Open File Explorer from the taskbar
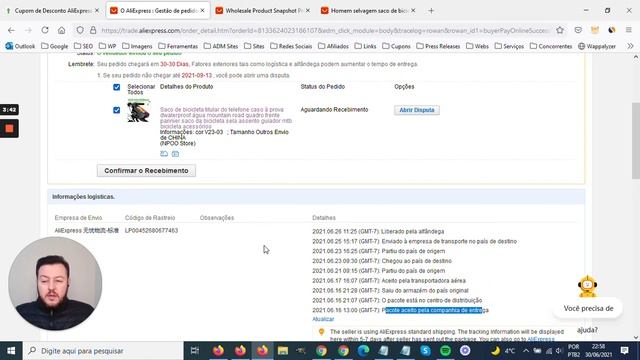Image resolution: width=640 pixels, height=360 pixels. point(282,351)
